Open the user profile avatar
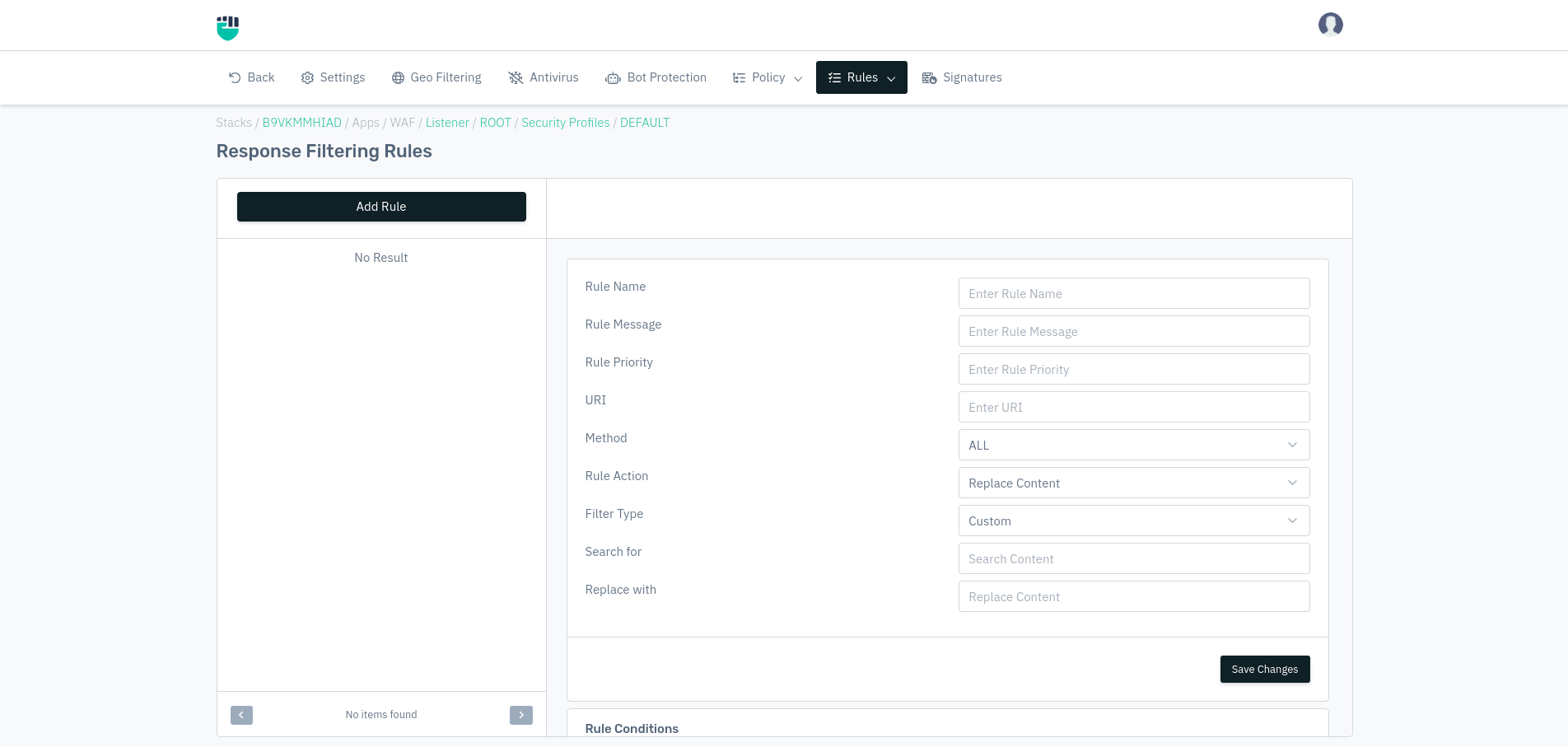Image resolution: width=1568 pixels, height=747 pixels. (x=1330, y=25)
